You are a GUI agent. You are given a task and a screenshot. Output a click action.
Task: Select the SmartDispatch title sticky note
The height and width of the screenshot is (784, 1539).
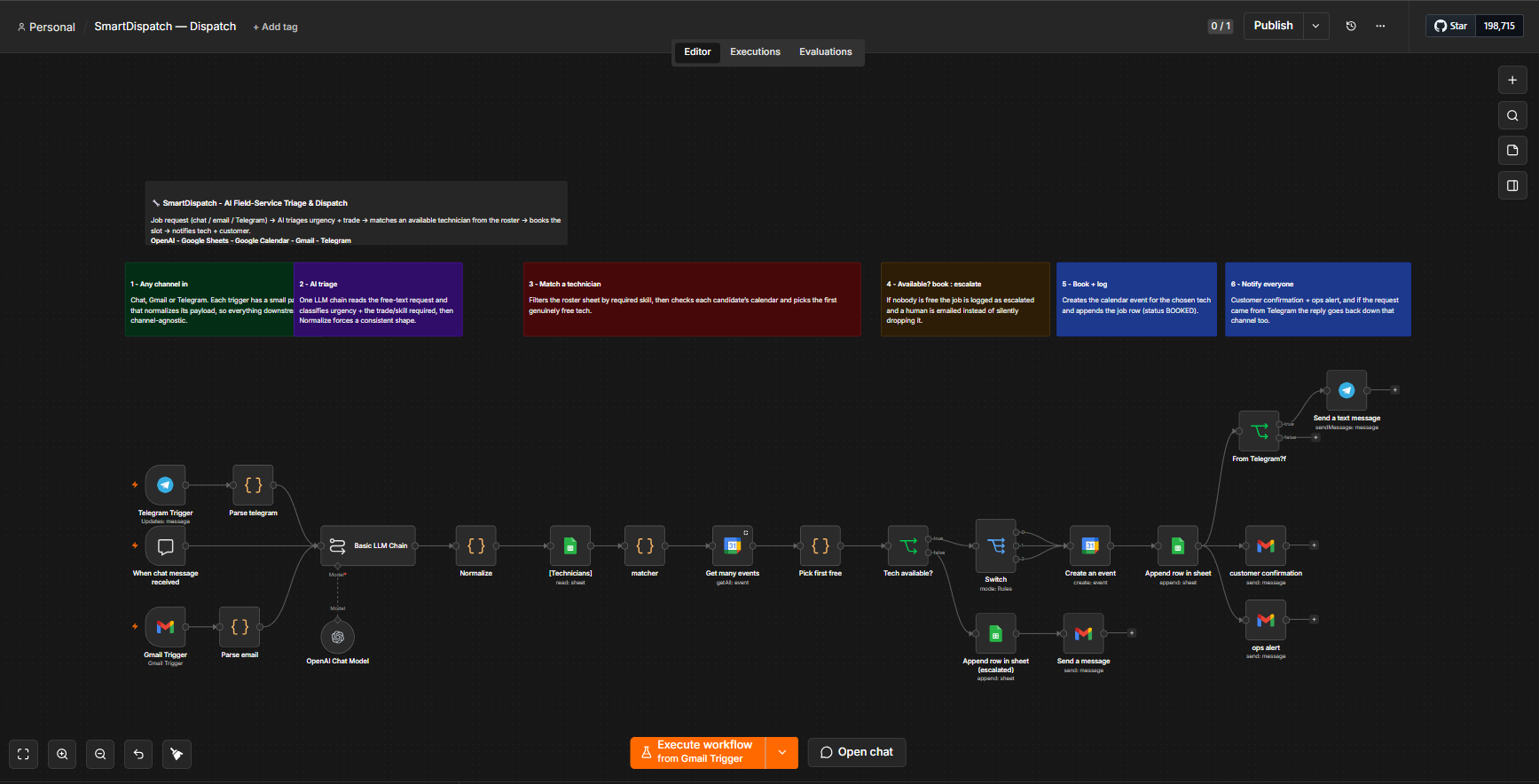(x=356, y=213)
